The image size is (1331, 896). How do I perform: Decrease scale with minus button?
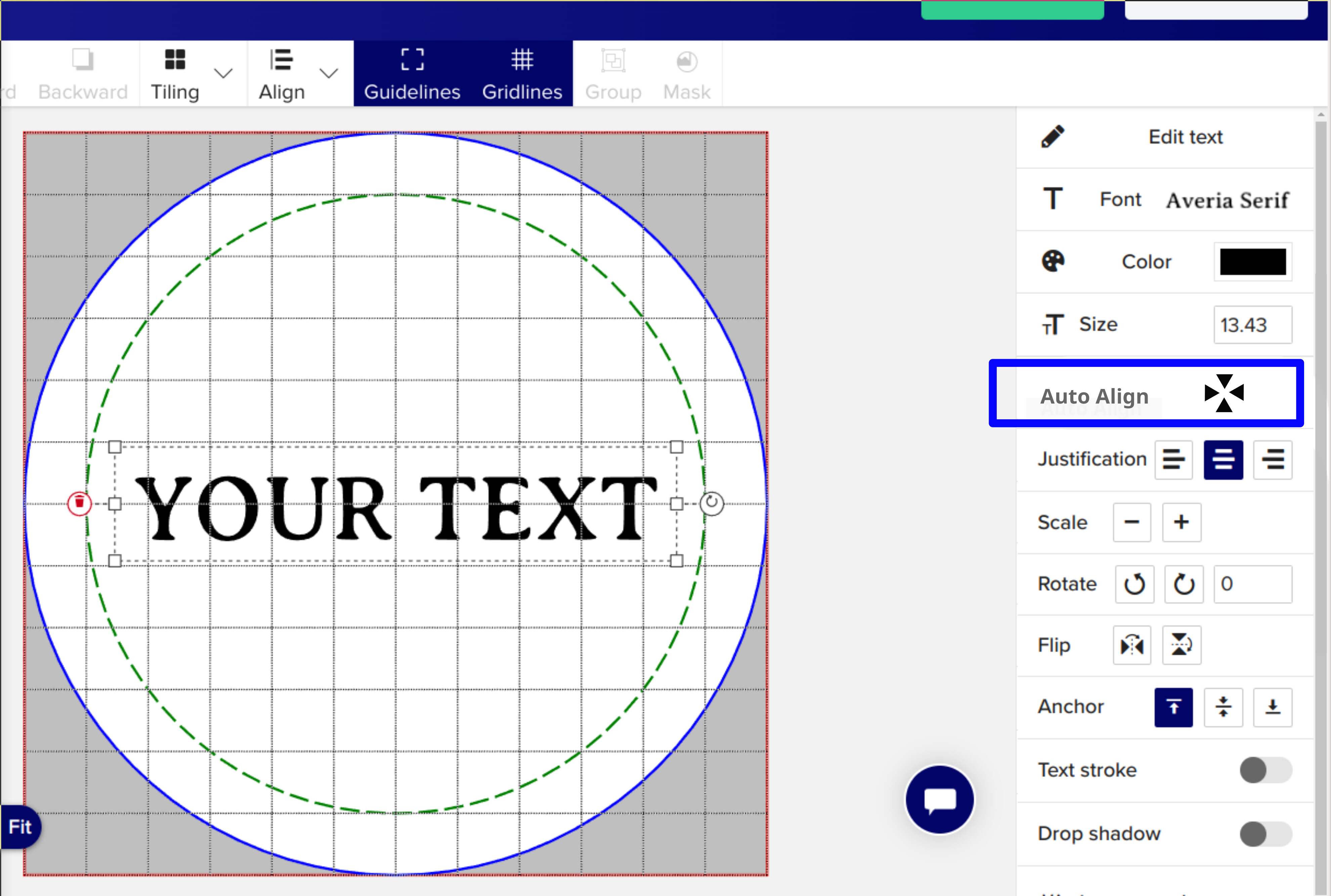[1132, 522]
